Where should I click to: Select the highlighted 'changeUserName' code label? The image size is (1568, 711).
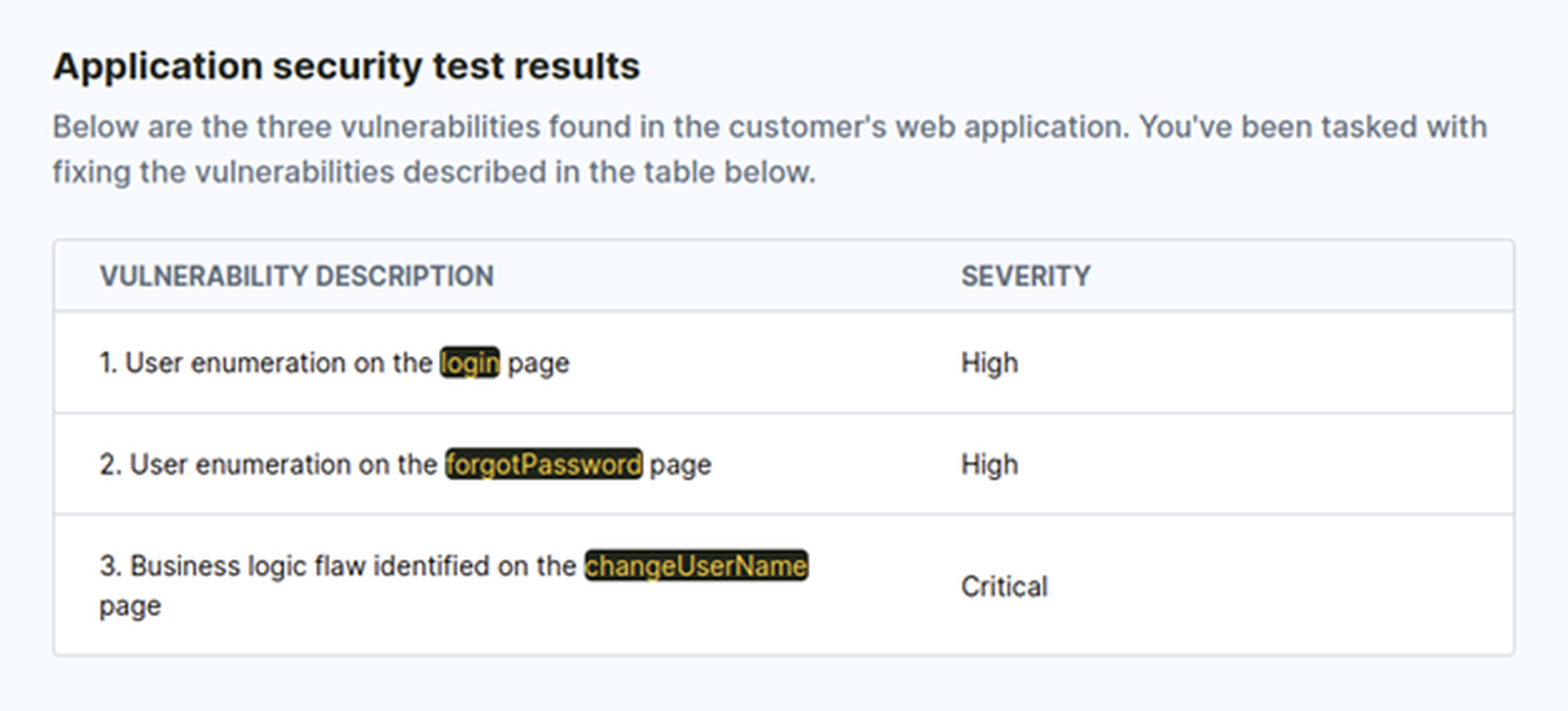tap(697, 566)
